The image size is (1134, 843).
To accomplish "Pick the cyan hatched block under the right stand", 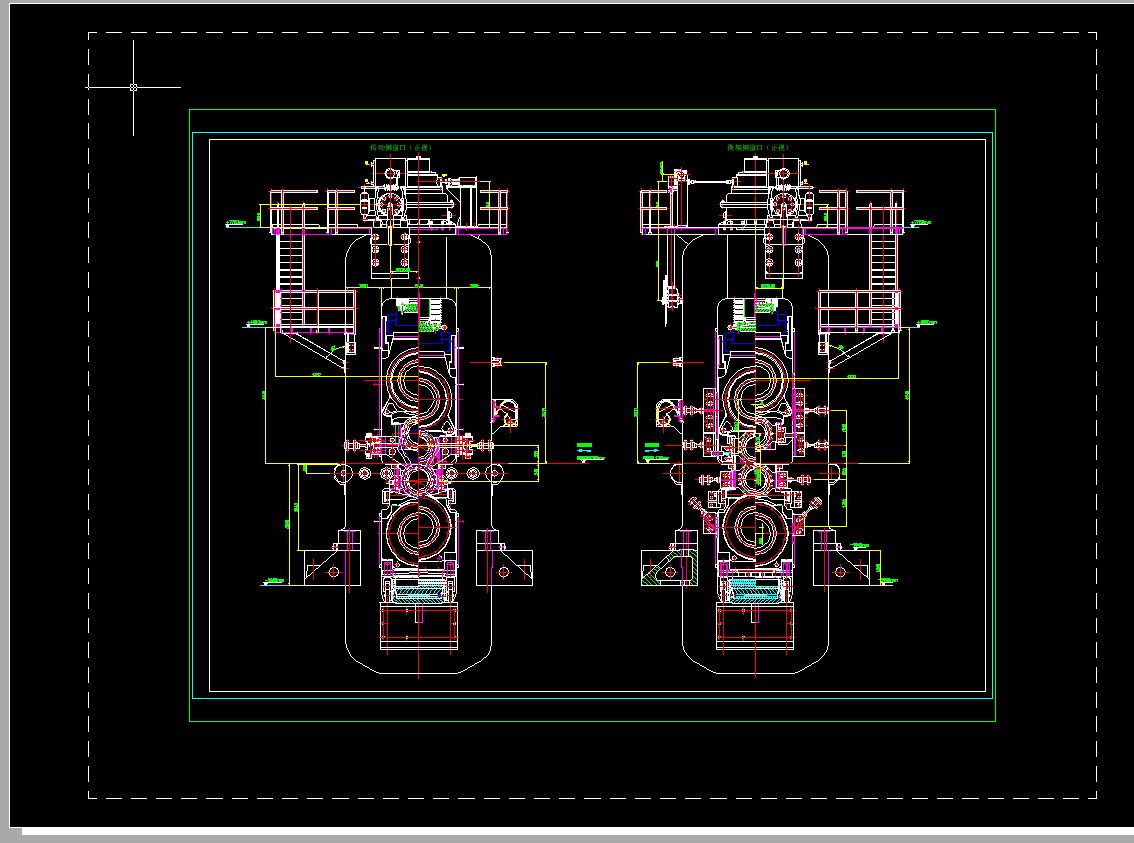I will click(x=754, y=589).
